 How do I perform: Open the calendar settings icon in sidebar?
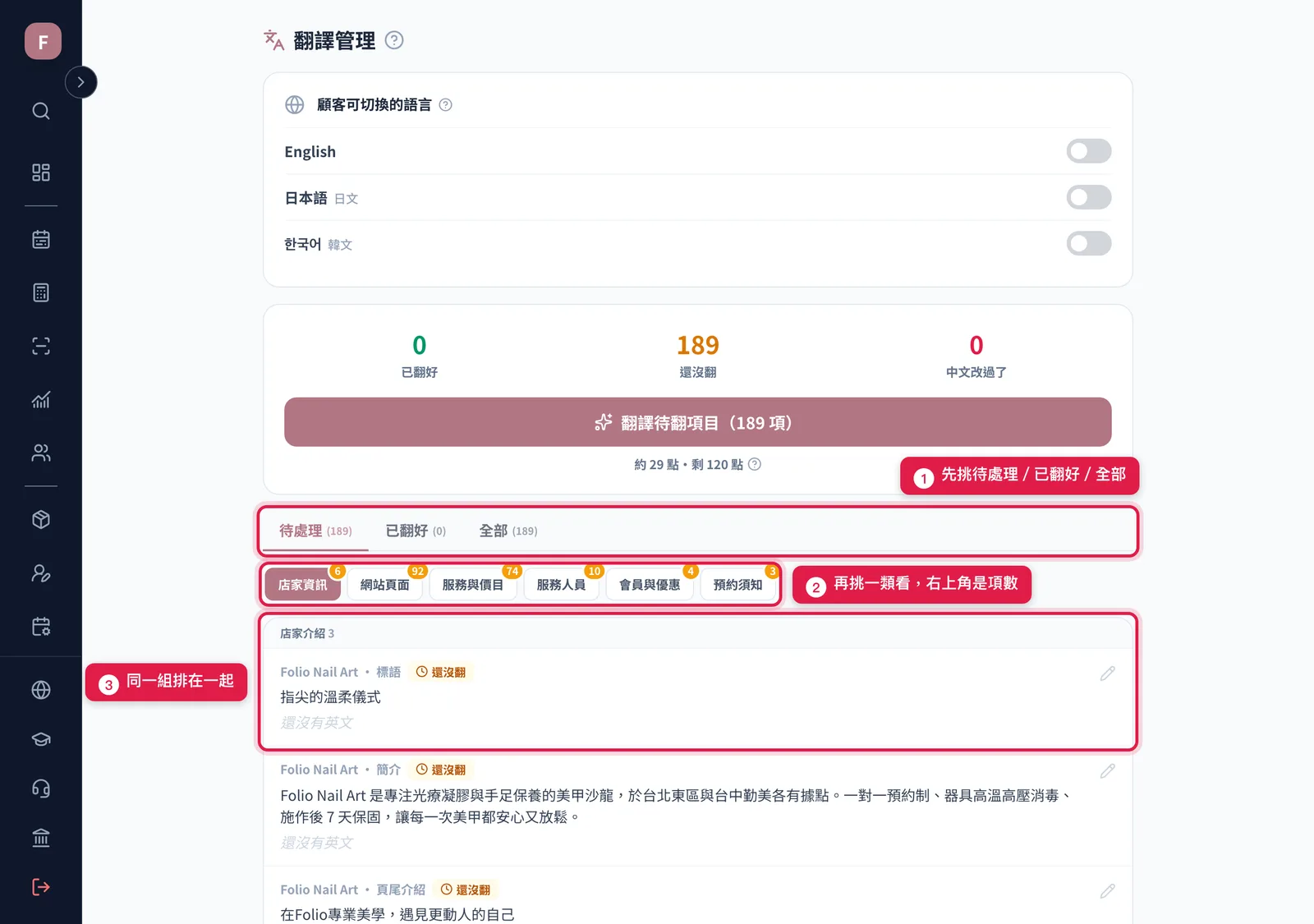[41, 627]
